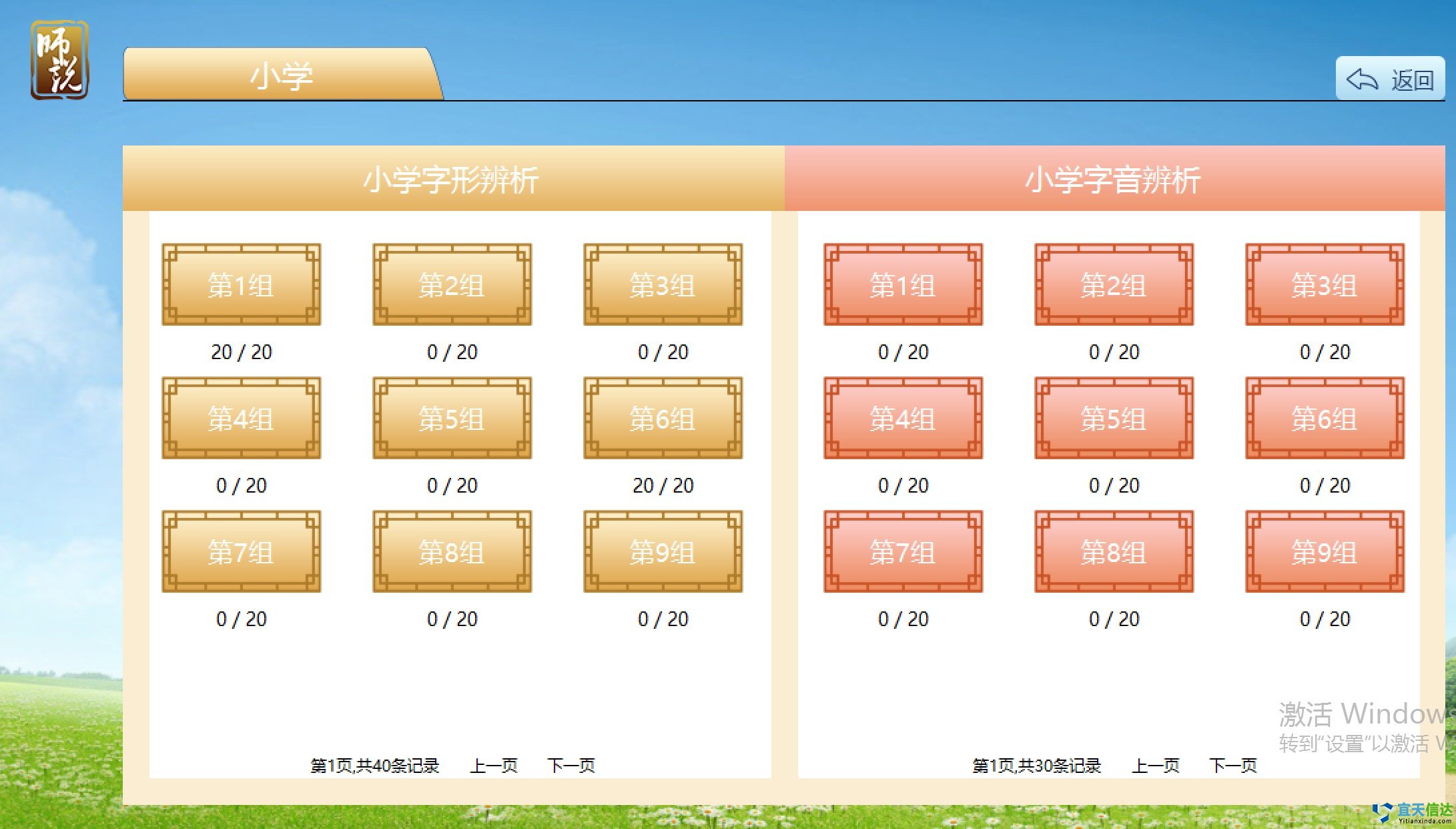Click the 返回 back arrow button
Image resolution: width=1456 pixels, height=829 pixels.
[1390, 80]
